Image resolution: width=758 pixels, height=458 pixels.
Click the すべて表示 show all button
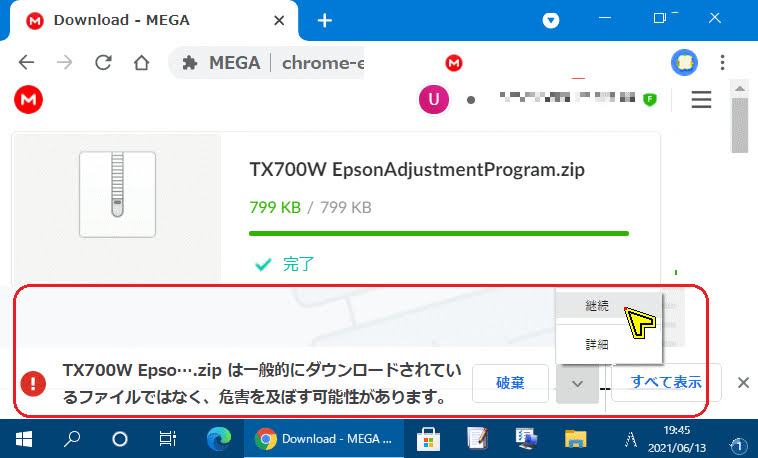tap(666, 382)
